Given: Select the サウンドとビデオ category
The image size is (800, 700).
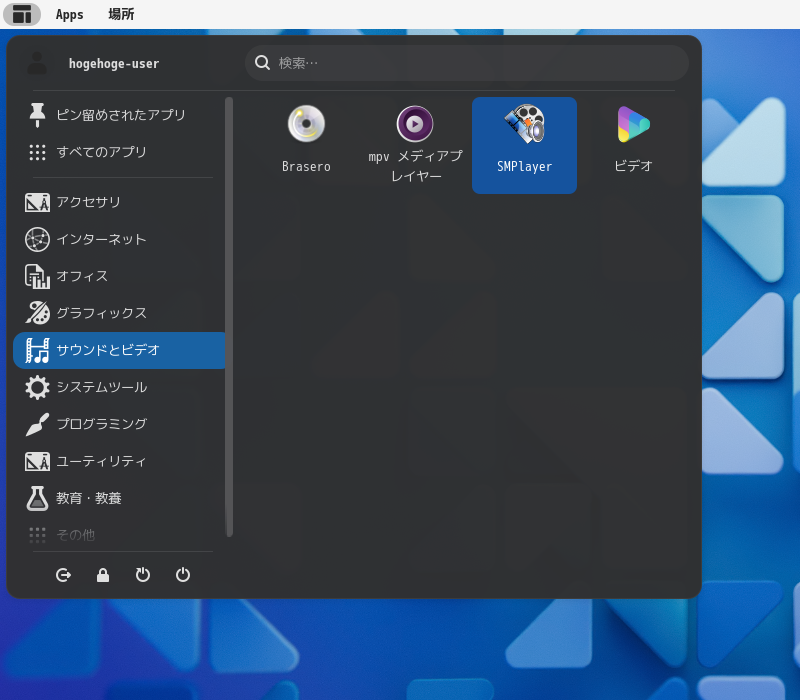Looking at the screenshot, I should pyautogui.click(x=119, y=350).
